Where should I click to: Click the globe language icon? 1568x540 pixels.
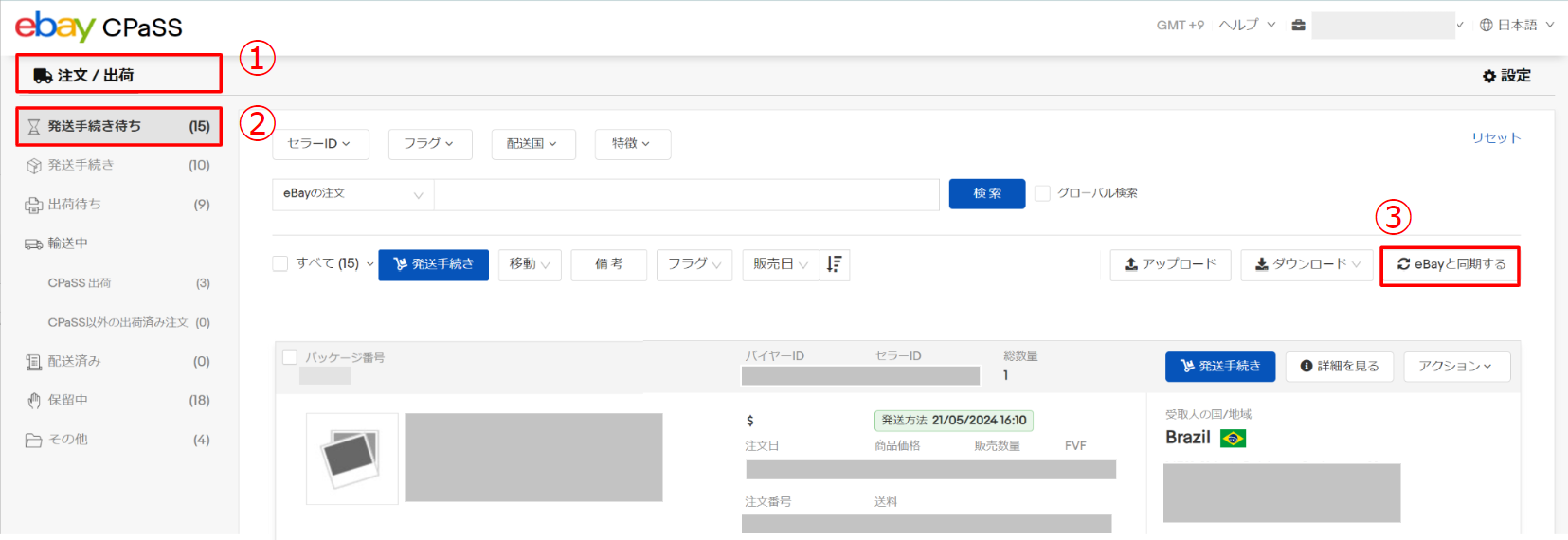1486,26
